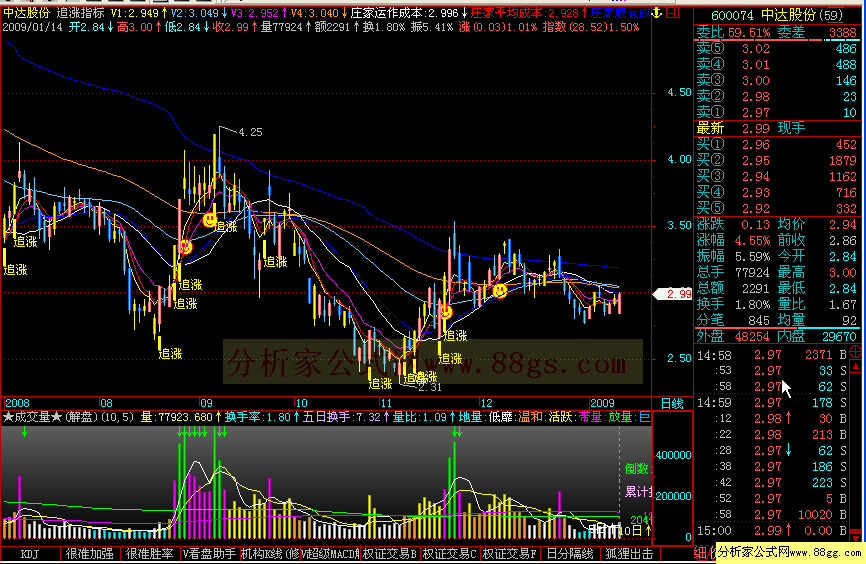Screen dimensions: 866x564
Task: Select the 日分隔线 tab
Action: tap(569, 554)
